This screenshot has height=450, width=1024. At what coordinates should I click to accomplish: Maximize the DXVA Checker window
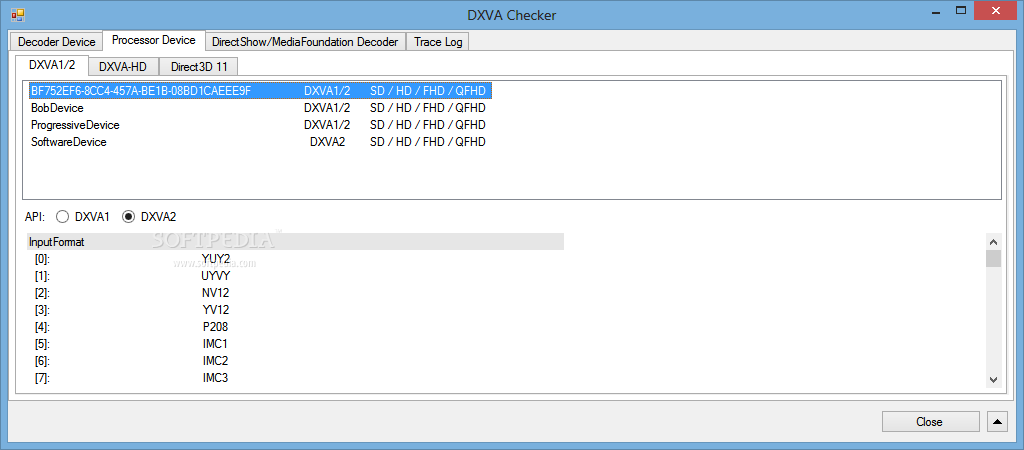tap(960, 10)
